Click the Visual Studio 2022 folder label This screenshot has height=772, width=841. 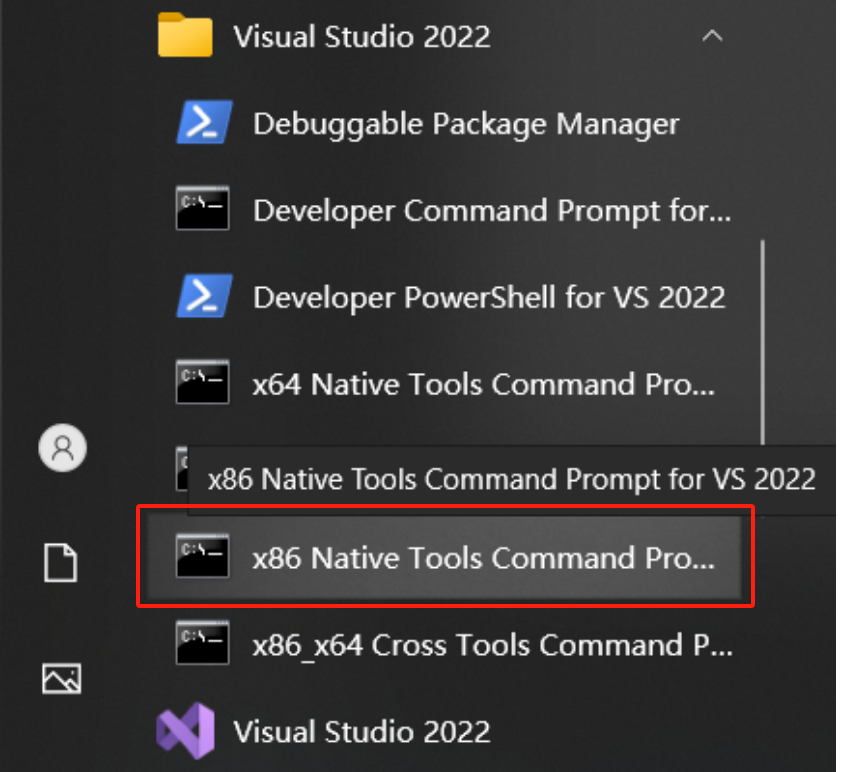click(x=362, y=37)
